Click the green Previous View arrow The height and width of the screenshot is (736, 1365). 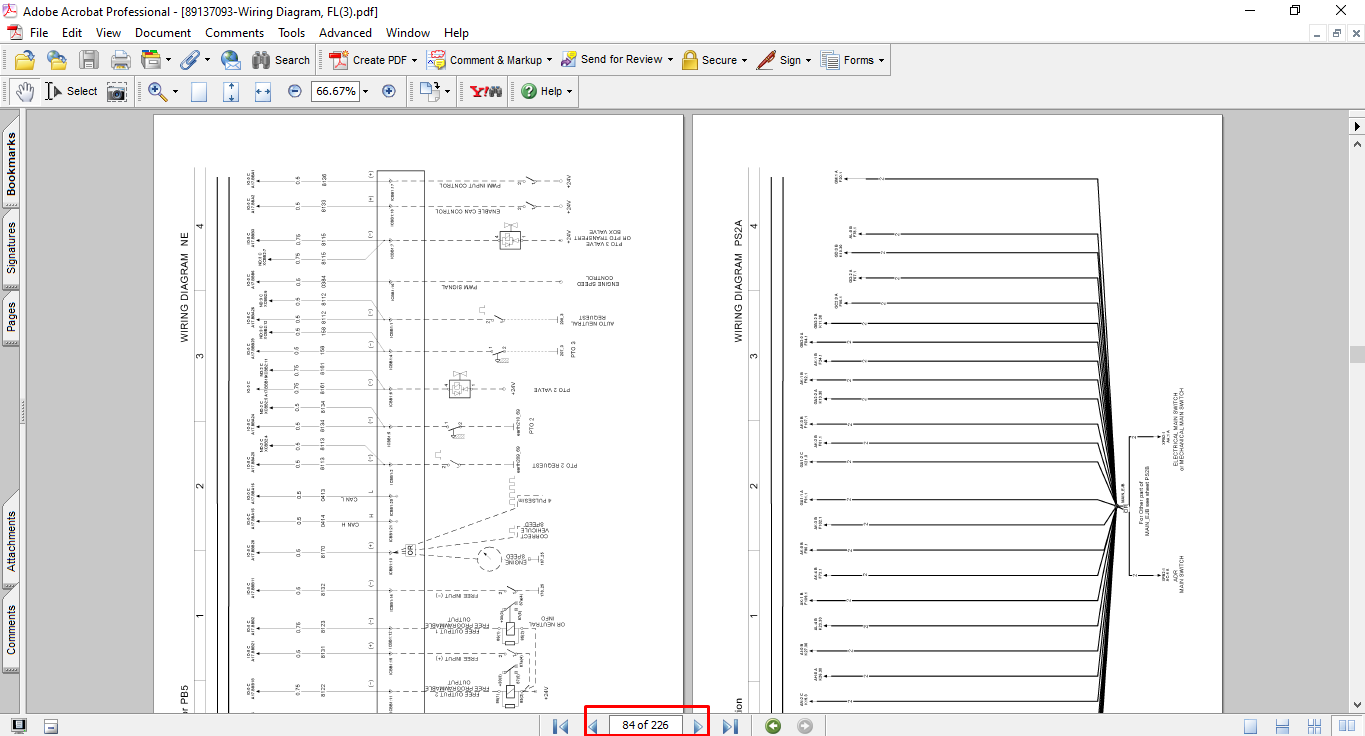pyautogui.click(x=773, y=726)
